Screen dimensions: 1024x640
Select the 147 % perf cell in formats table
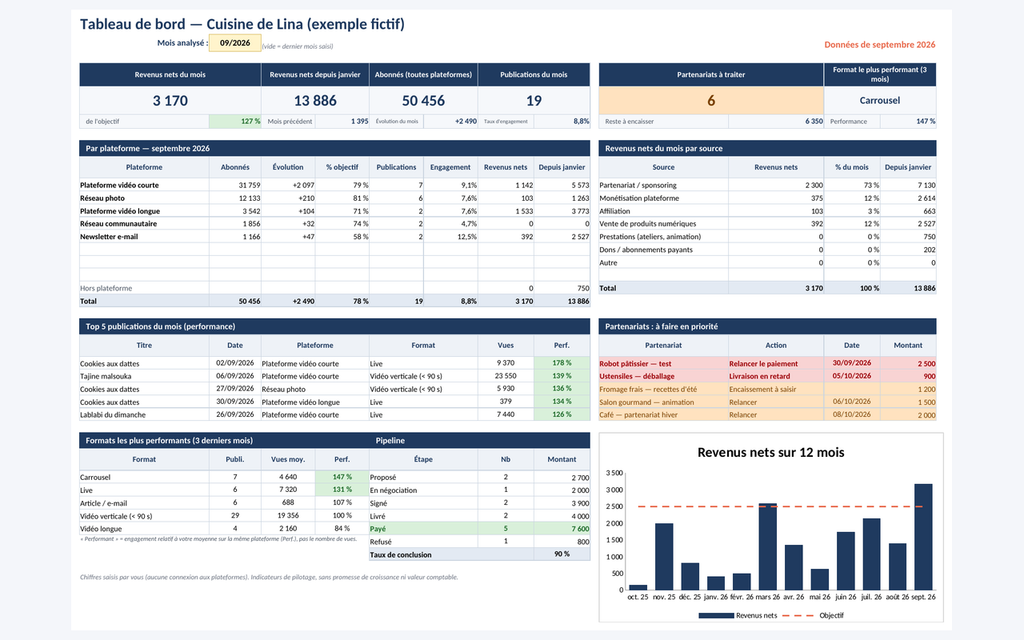point(342,477)
